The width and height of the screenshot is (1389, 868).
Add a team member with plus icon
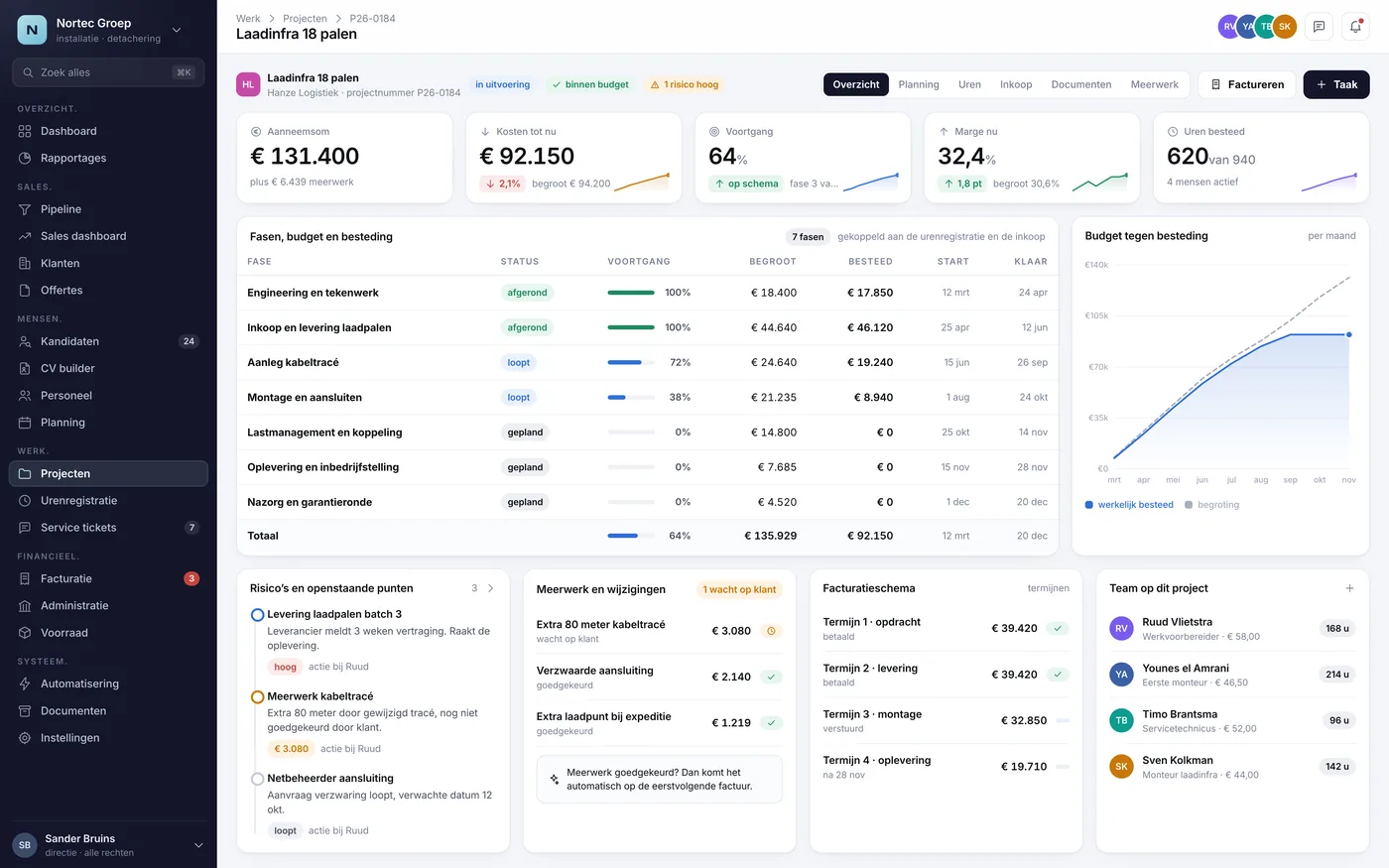tap(1349, 588)
